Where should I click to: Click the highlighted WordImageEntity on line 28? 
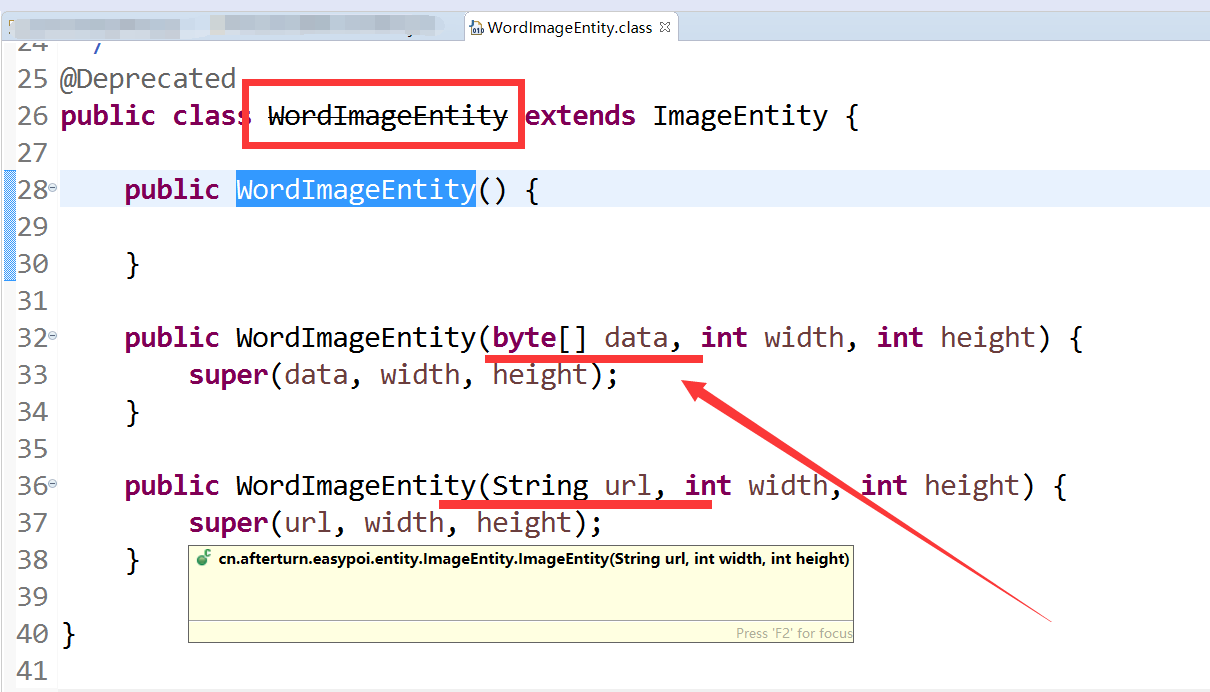pos(356,190)
